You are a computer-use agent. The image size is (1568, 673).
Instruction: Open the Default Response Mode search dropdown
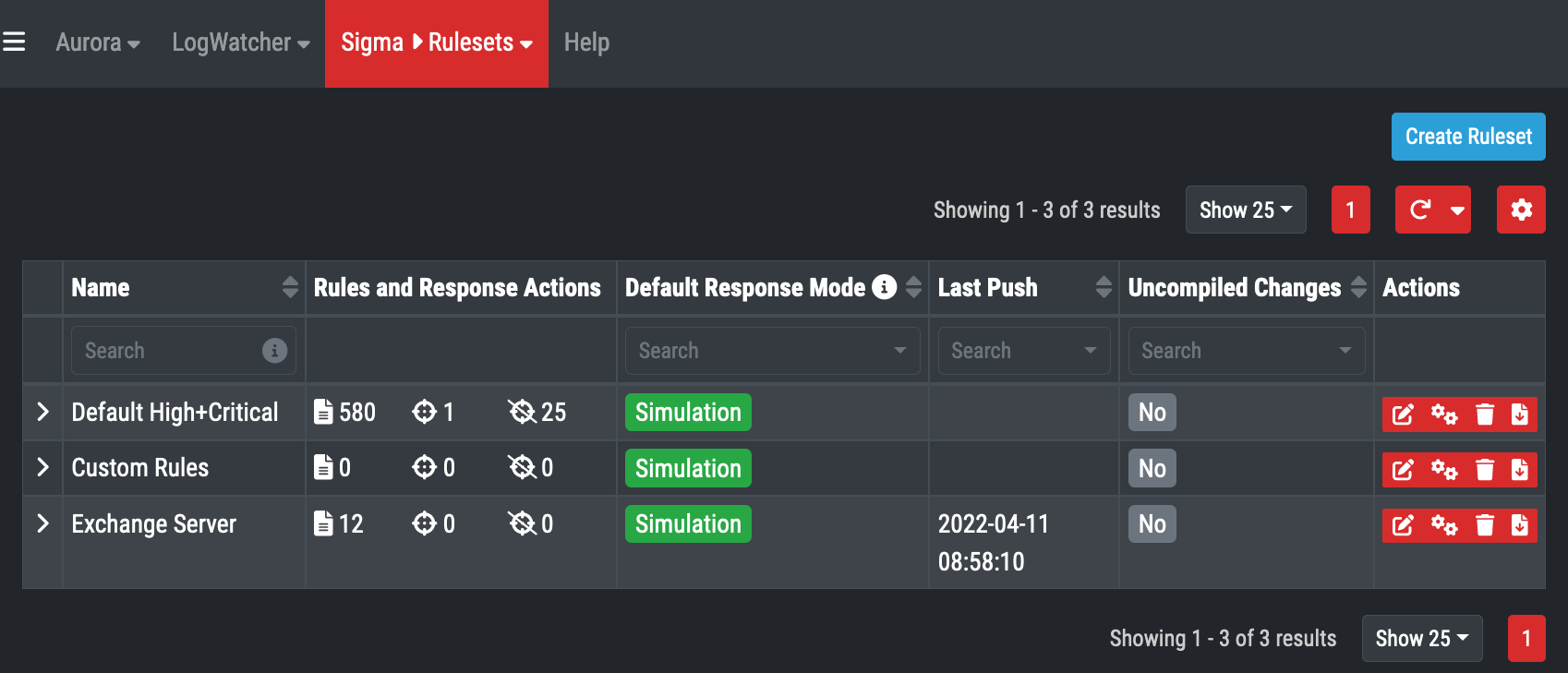[x=772, y=351]
